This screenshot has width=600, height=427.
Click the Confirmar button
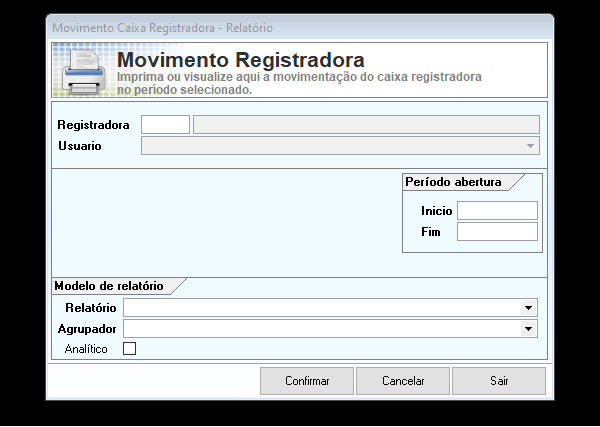[307, 381]
